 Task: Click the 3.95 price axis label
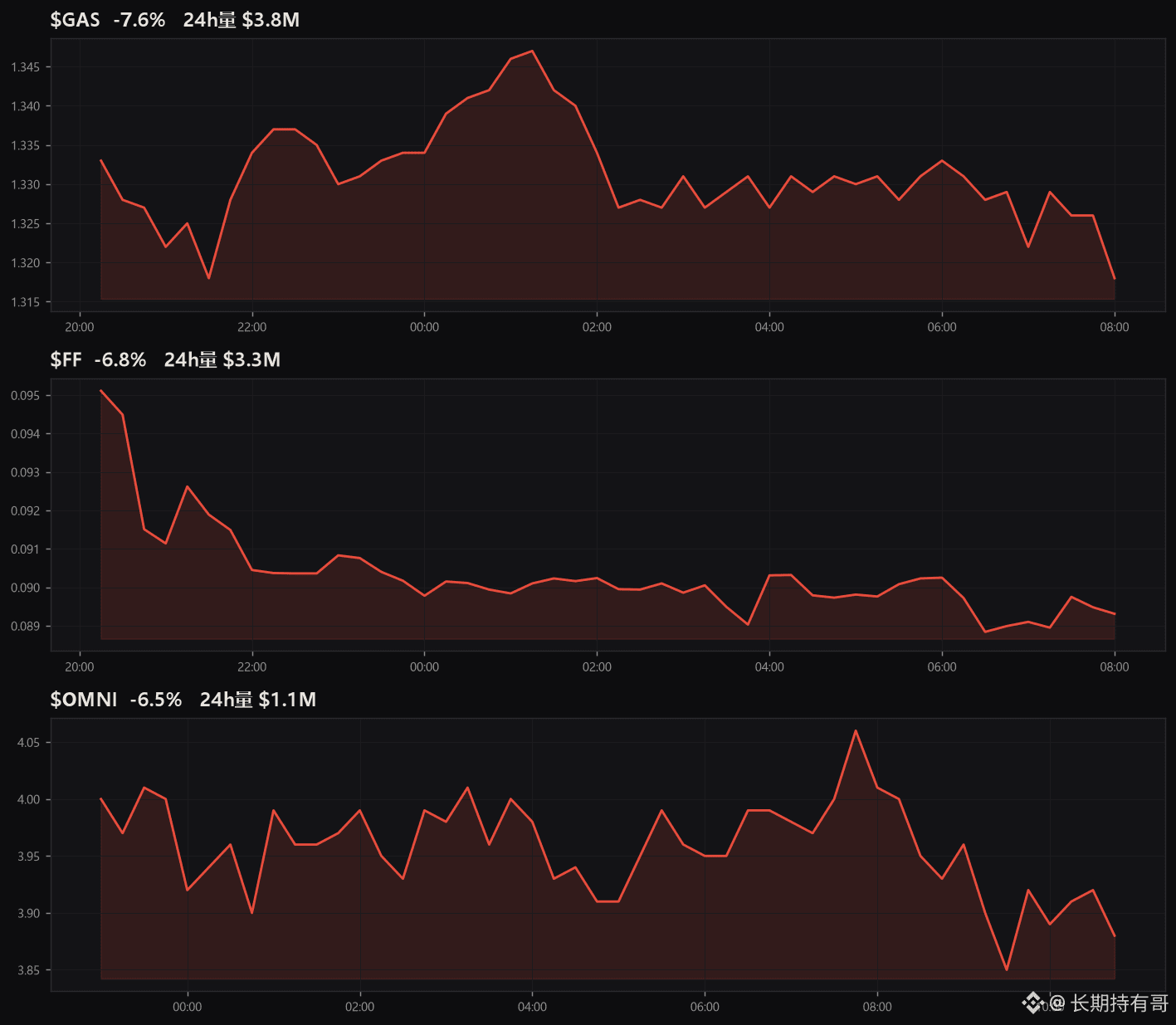[29, 857]
